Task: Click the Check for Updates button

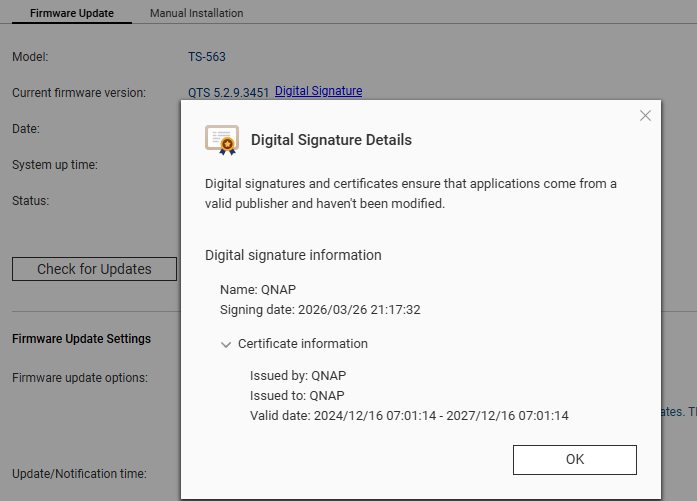Action: click(x=94, y=269)
